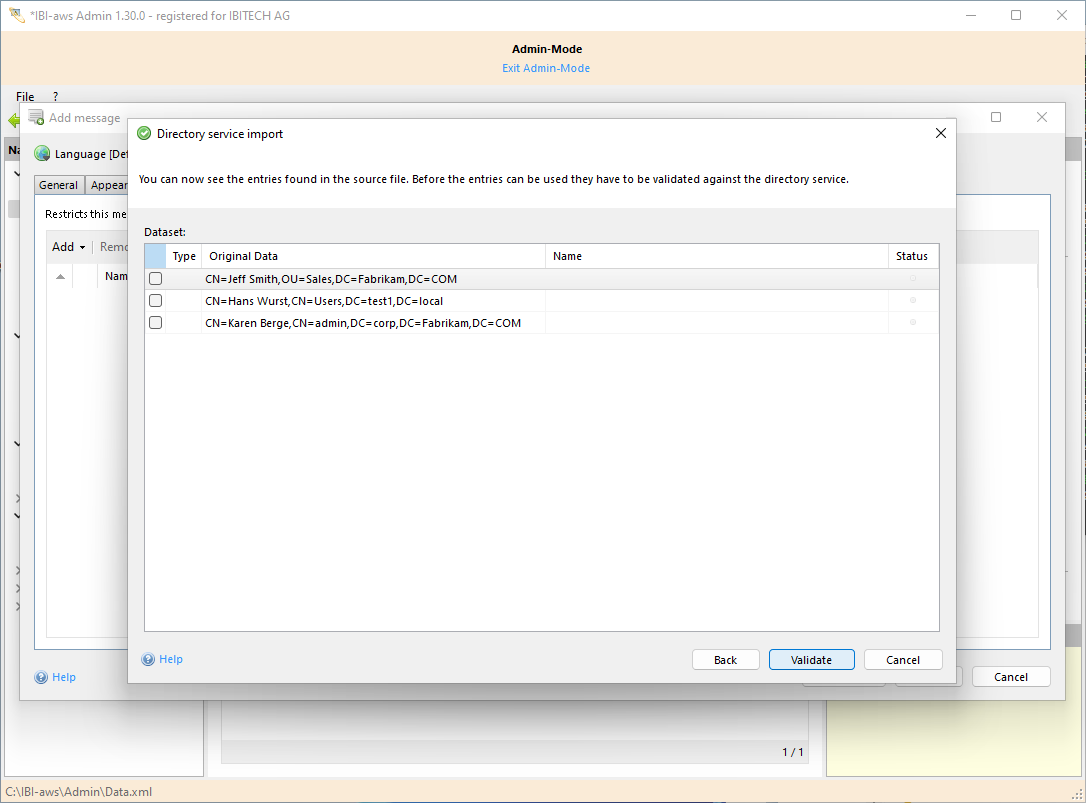Open the File menu
The width and height of the screenshot is (1086, 803).
25,97
